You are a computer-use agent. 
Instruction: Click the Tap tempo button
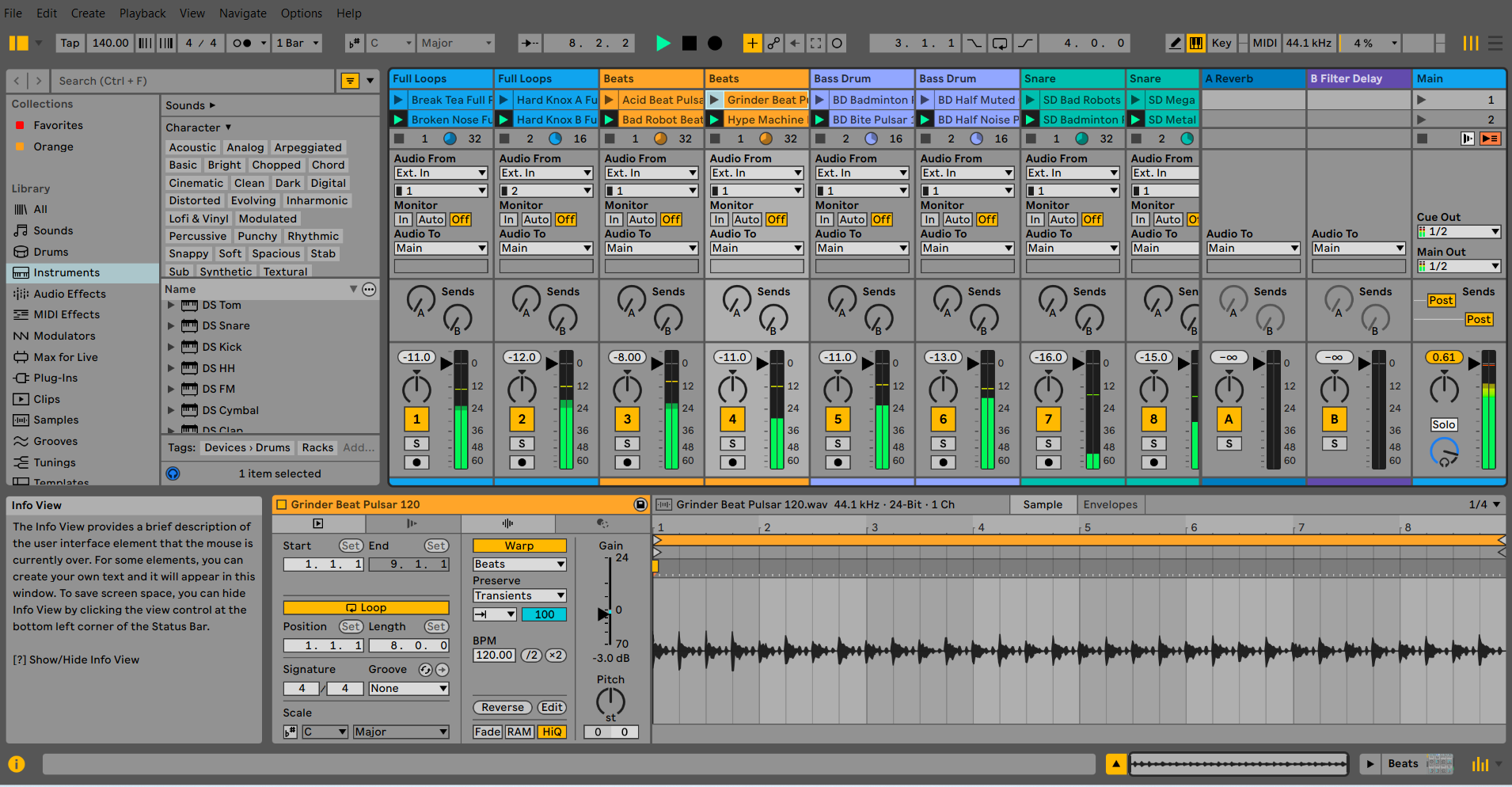pos(70,43)
